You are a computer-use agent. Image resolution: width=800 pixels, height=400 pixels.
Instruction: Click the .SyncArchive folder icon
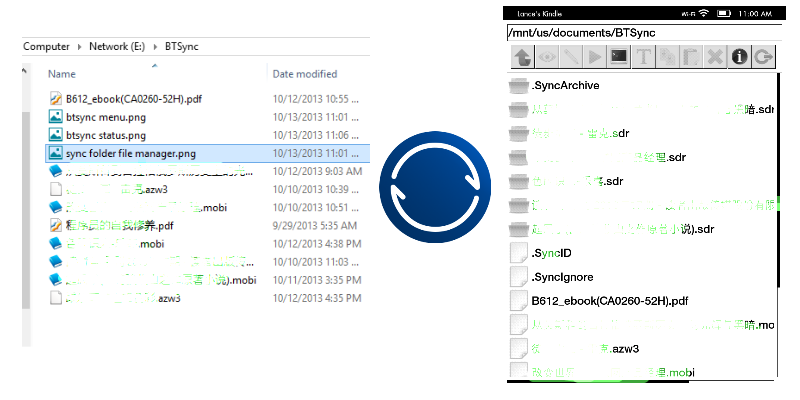click(x=519, y=85)
